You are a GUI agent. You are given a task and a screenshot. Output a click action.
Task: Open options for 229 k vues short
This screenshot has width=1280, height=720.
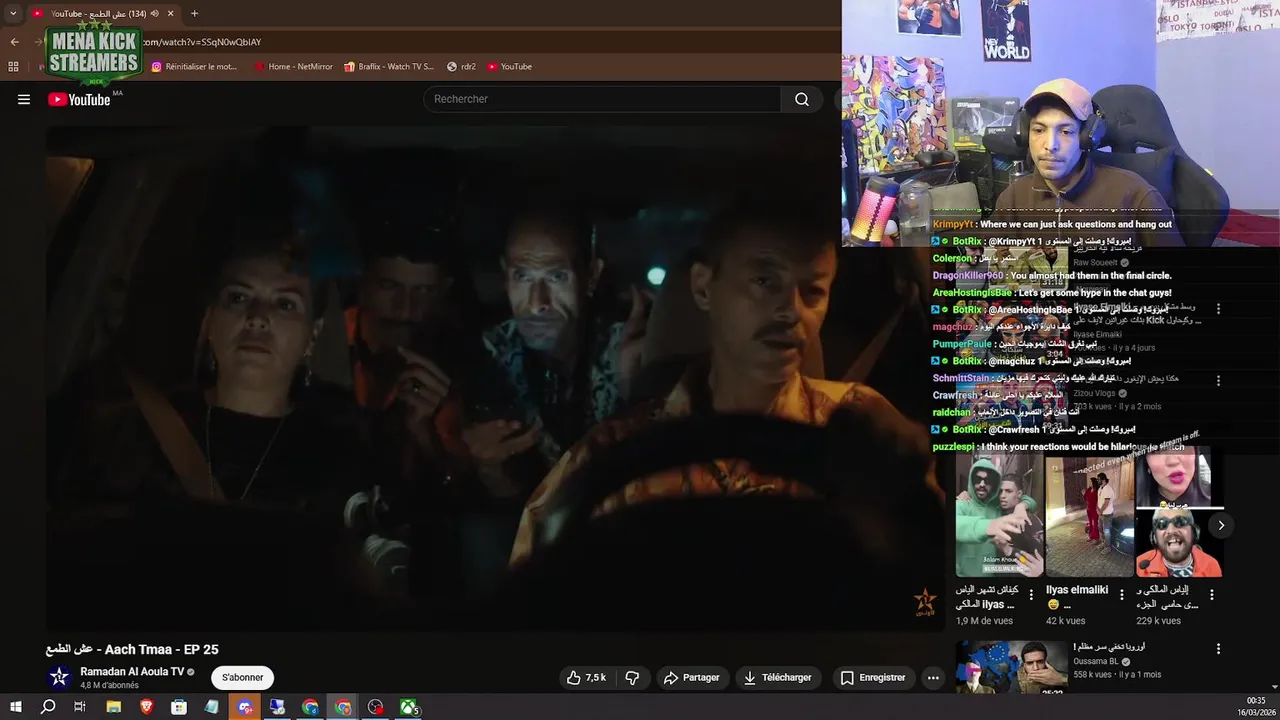[1212, 594]
